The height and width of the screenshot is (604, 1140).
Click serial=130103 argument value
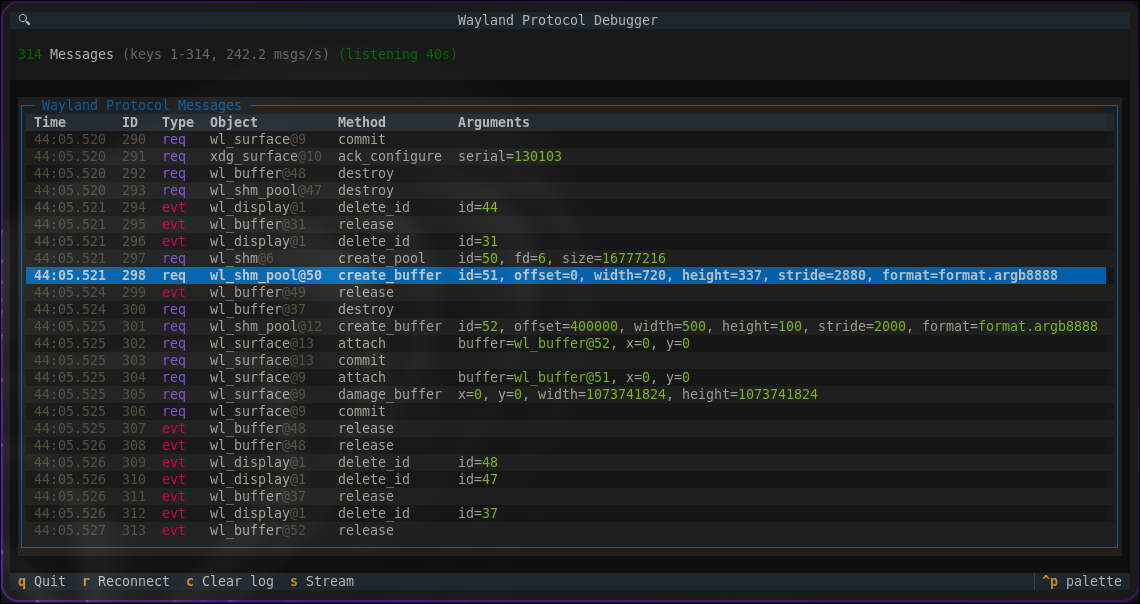(x=510, y=156)
